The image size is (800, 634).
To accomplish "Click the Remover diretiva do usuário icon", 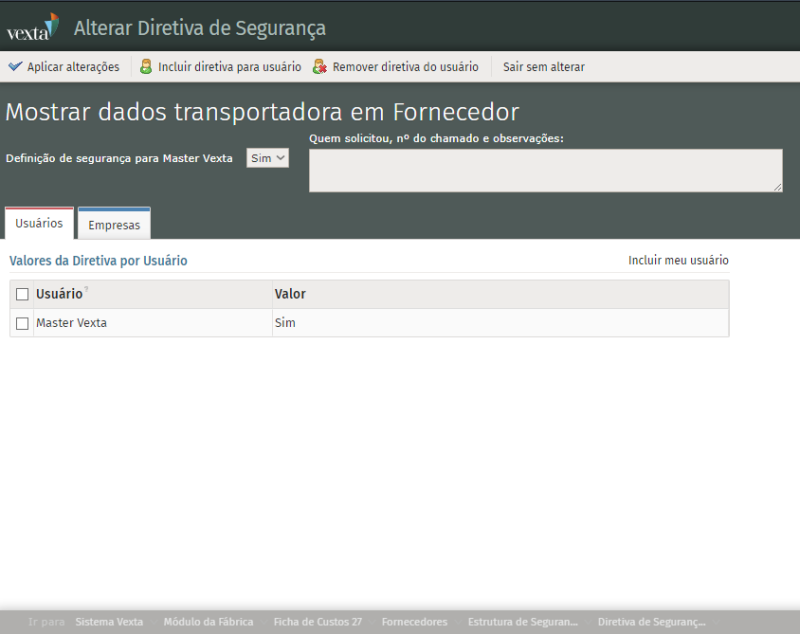I will click(320, 67).
